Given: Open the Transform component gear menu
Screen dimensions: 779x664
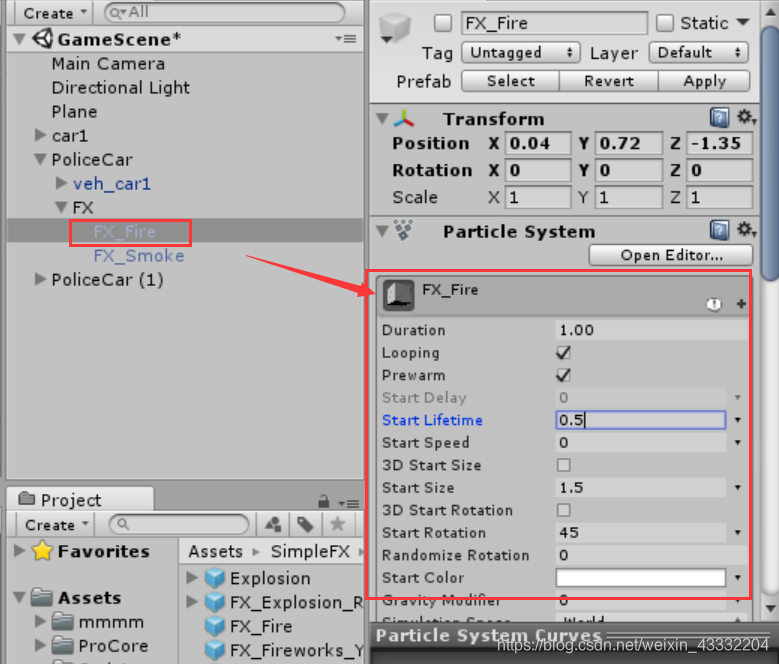Looking at the screenshot, I should click(x=746, y=117).
